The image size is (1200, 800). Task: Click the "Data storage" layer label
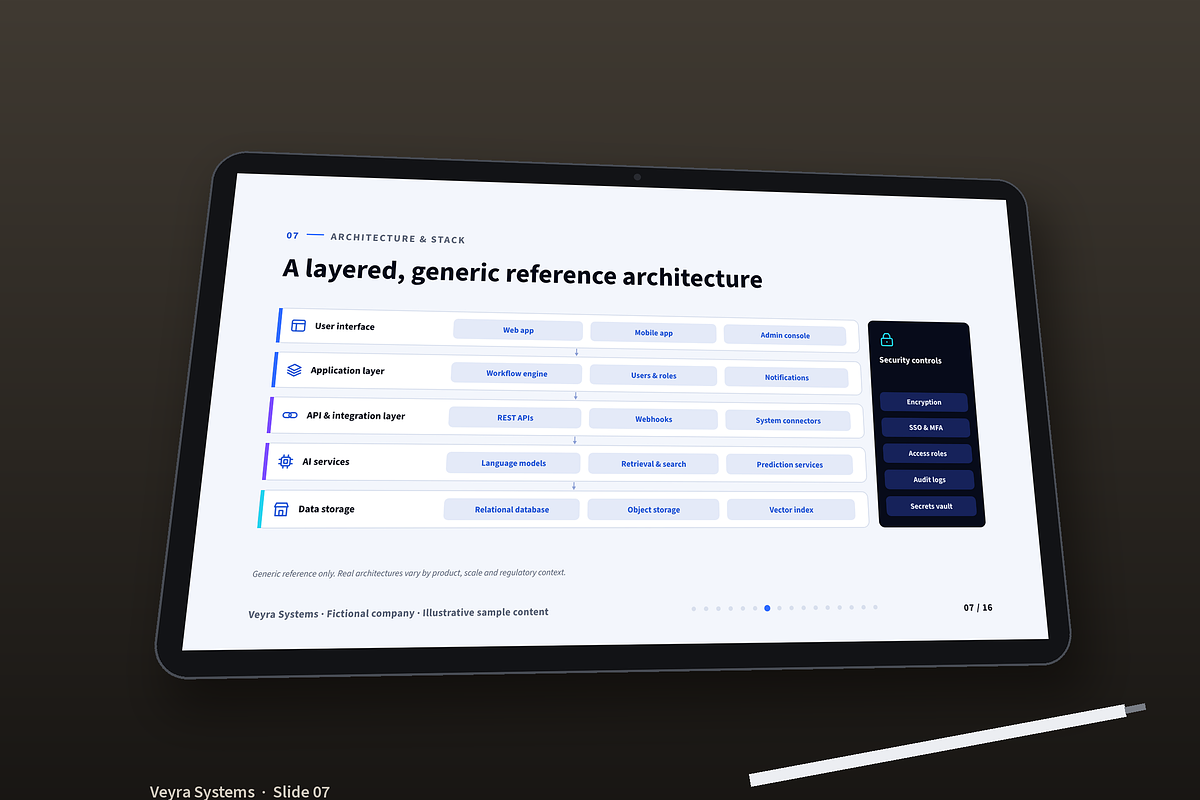[x=326, y=509]
